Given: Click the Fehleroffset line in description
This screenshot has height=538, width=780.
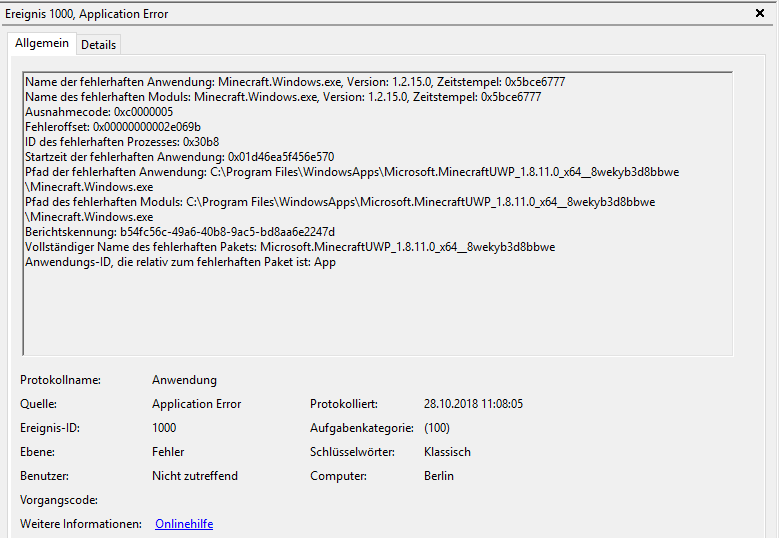Looking at the screenshot, I should (113, 127).
